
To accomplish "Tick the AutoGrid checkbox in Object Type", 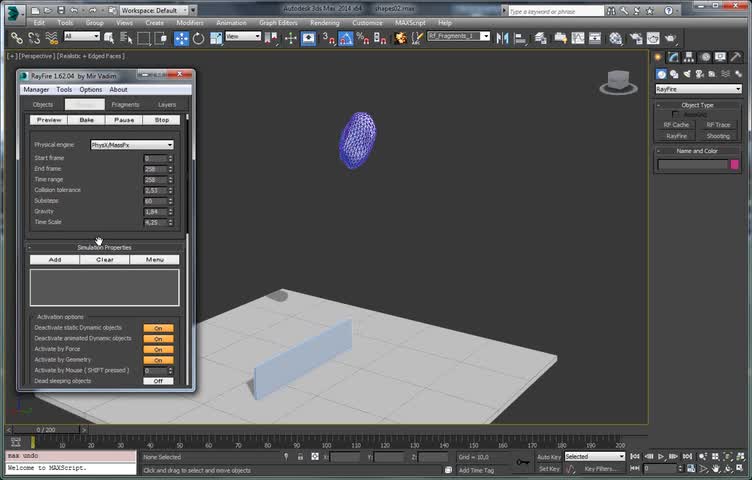I will tap(675, 115).
